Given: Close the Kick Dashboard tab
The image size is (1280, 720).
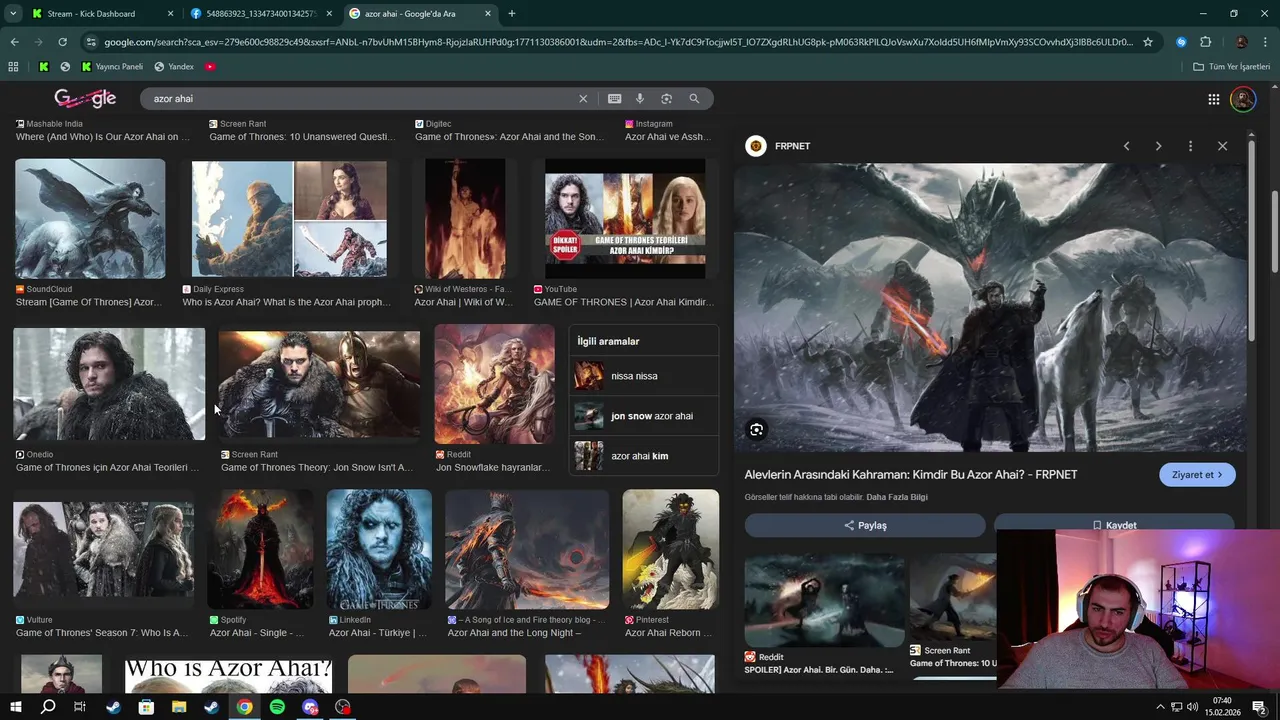Looking at the screenshot, I should coord(170,14).
